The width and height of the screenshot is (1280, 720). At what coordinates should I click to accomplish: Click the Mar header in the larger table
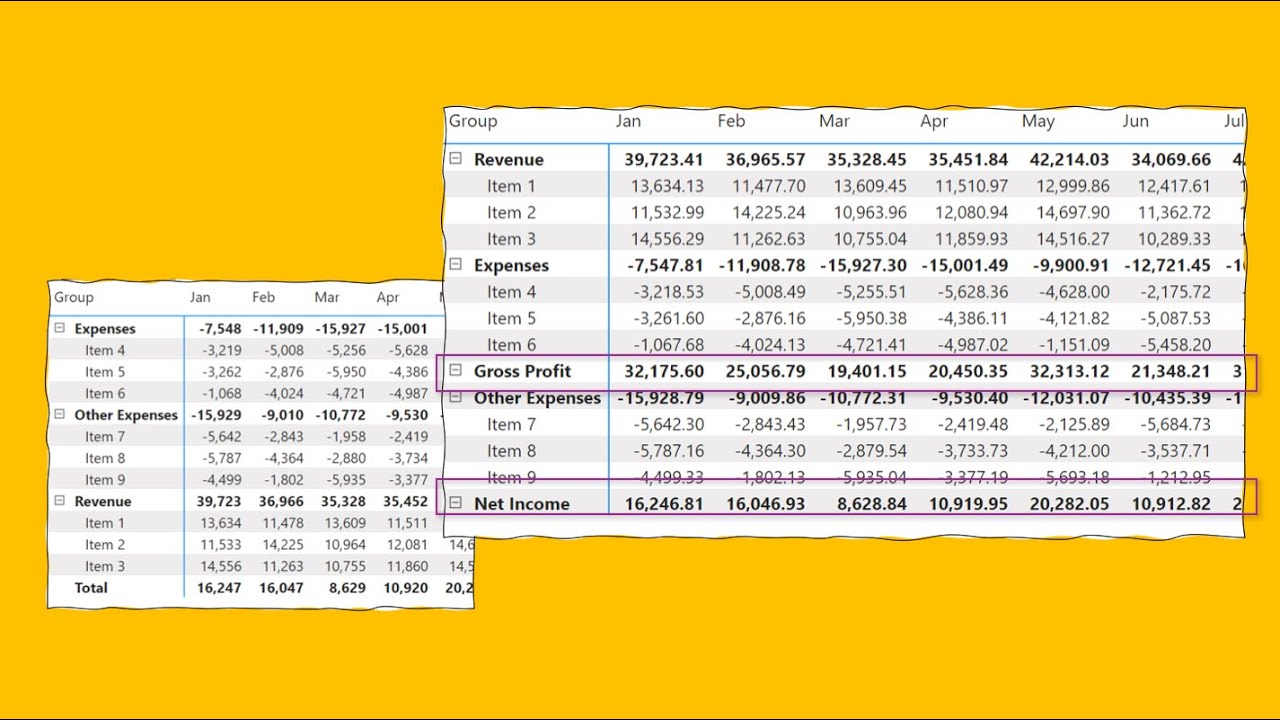coord(834,121)
